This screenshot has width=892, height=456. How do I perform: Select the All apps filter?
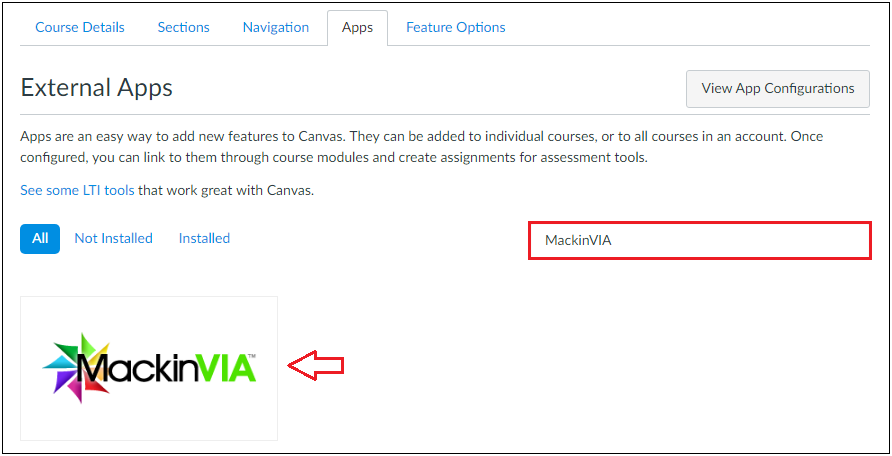(40, 238)
